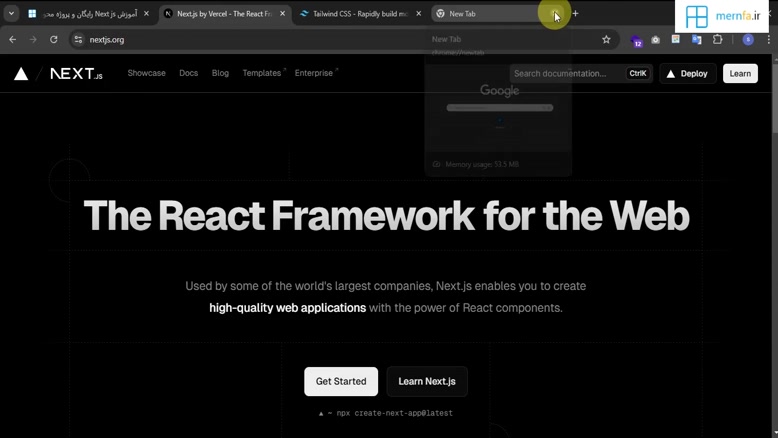Open the Templates link
Screen dimensions: 778x438
point(263,73)
